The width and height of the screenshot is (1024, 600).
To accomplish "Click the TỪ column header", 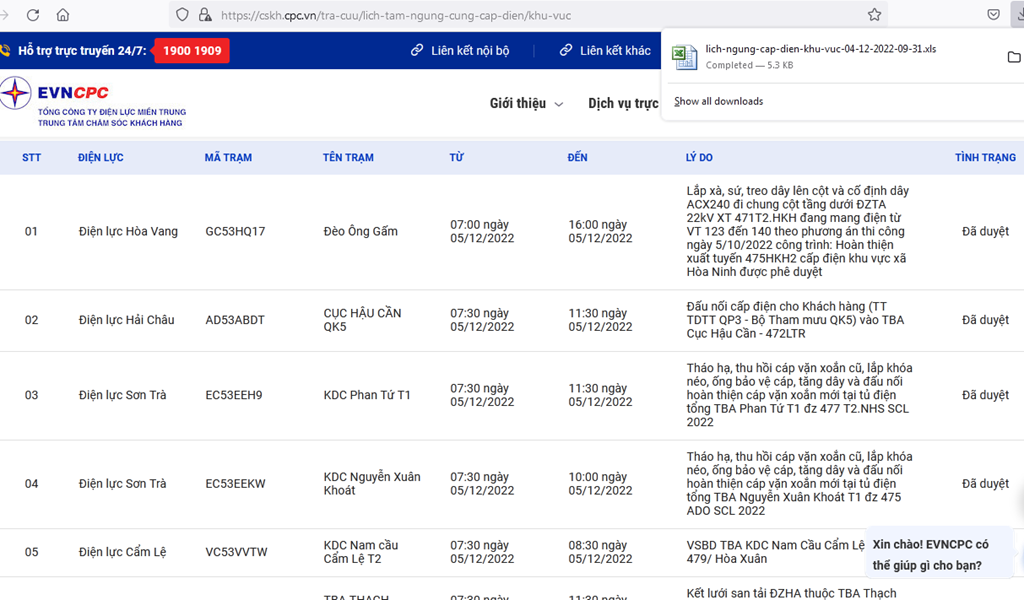I will click(x=456, y=157).
